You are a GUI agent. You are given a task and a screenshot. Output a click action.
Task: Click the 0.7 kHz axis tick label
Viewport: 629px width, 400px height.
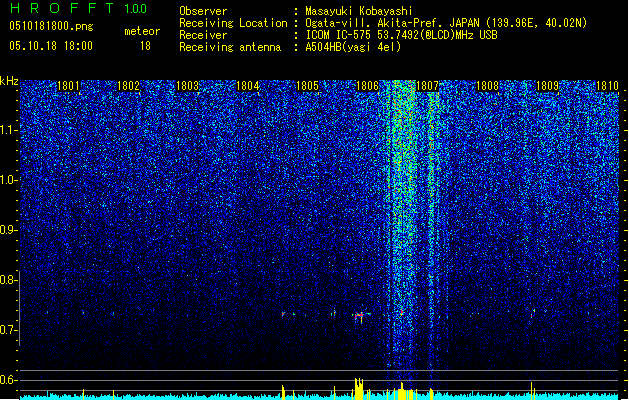point(8,330)
